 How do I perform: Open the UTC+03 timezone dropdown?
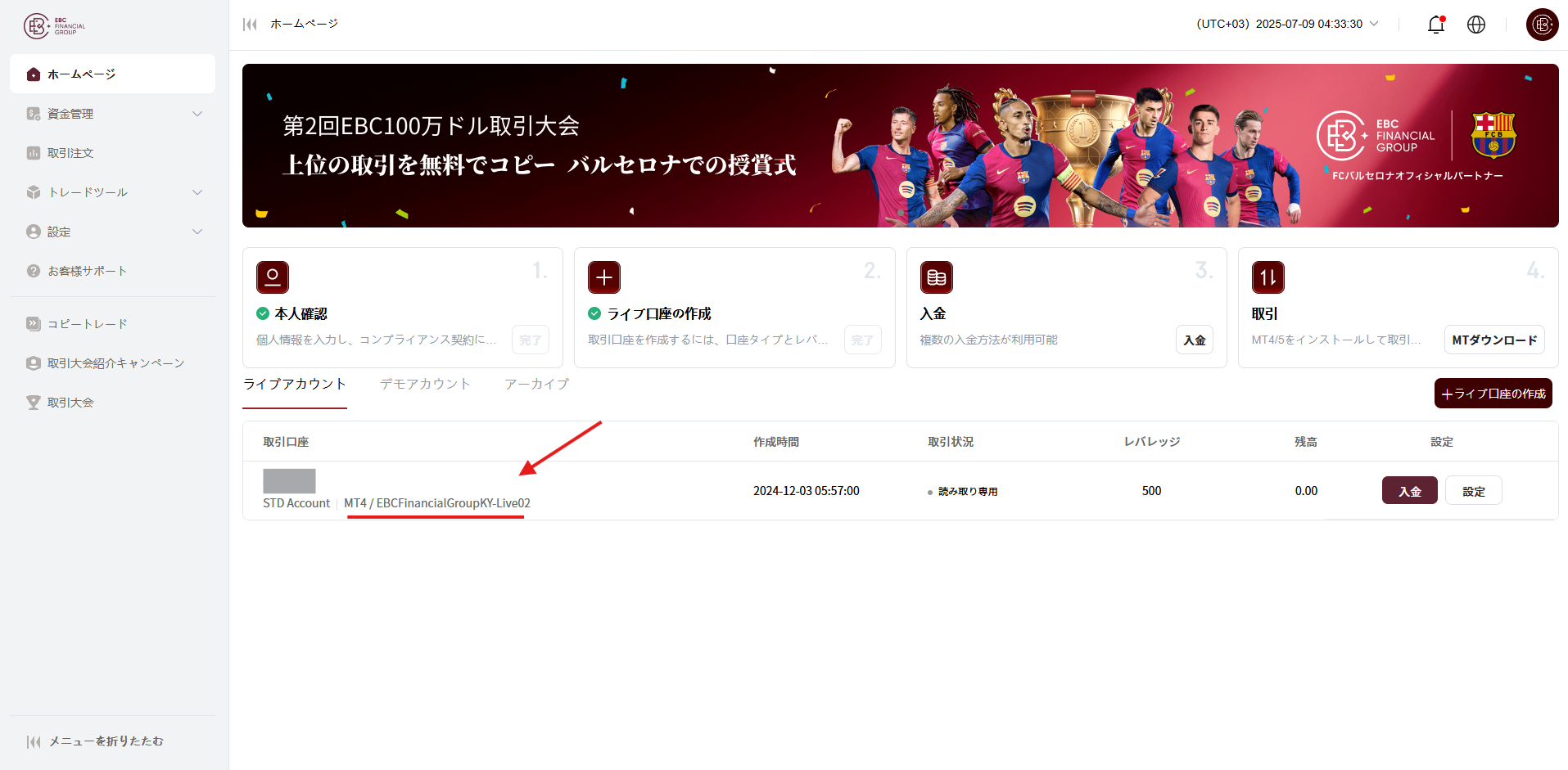coord(1288,24)
